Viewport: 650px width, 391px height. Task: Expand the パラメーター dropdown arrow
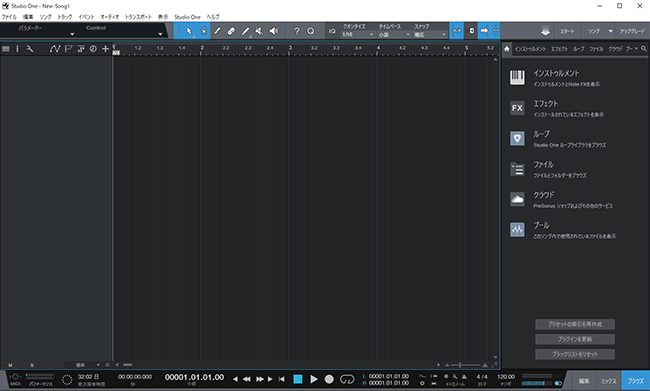(x=72, y=34)
